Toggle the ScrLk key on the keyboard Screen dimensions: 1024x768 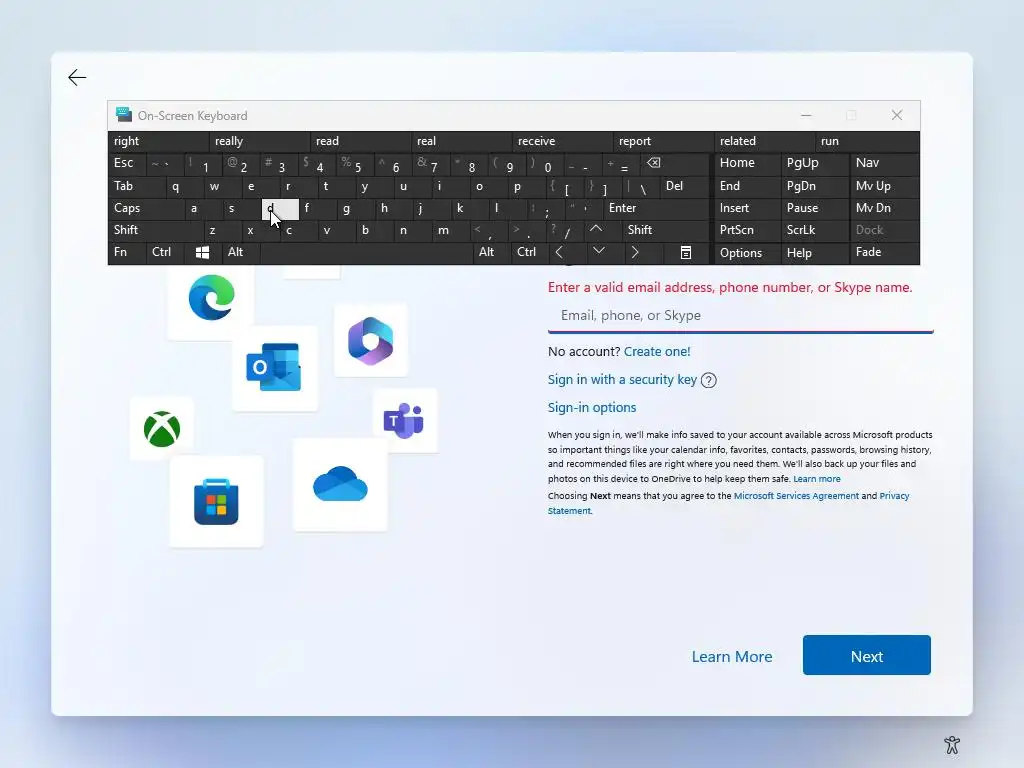(814, 230)
